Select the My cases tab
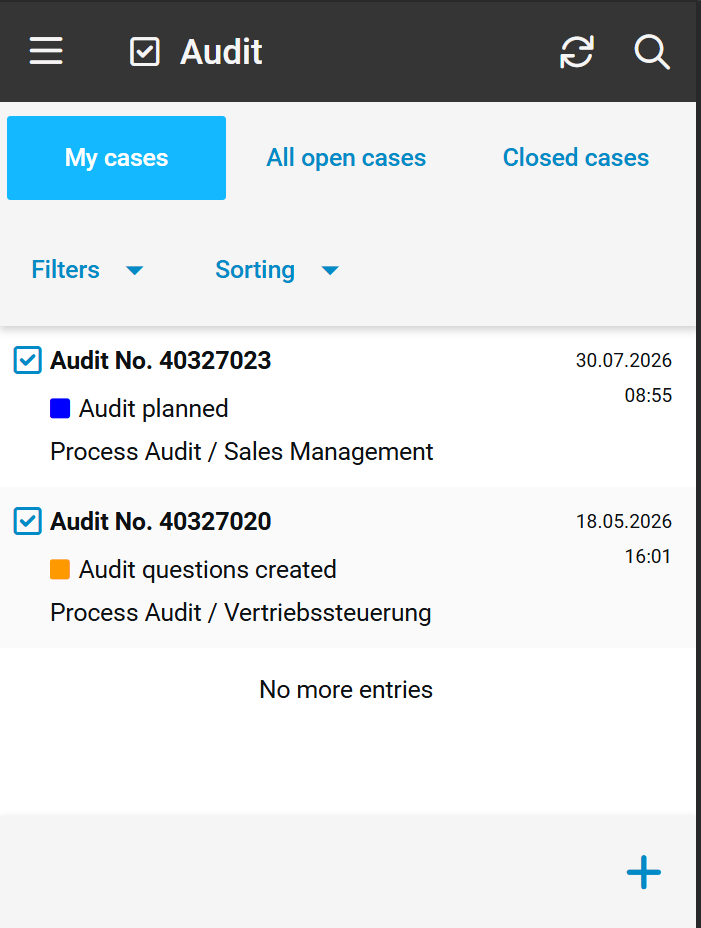Viewport: 701px width, 928px height. click(x=117, y=158)
